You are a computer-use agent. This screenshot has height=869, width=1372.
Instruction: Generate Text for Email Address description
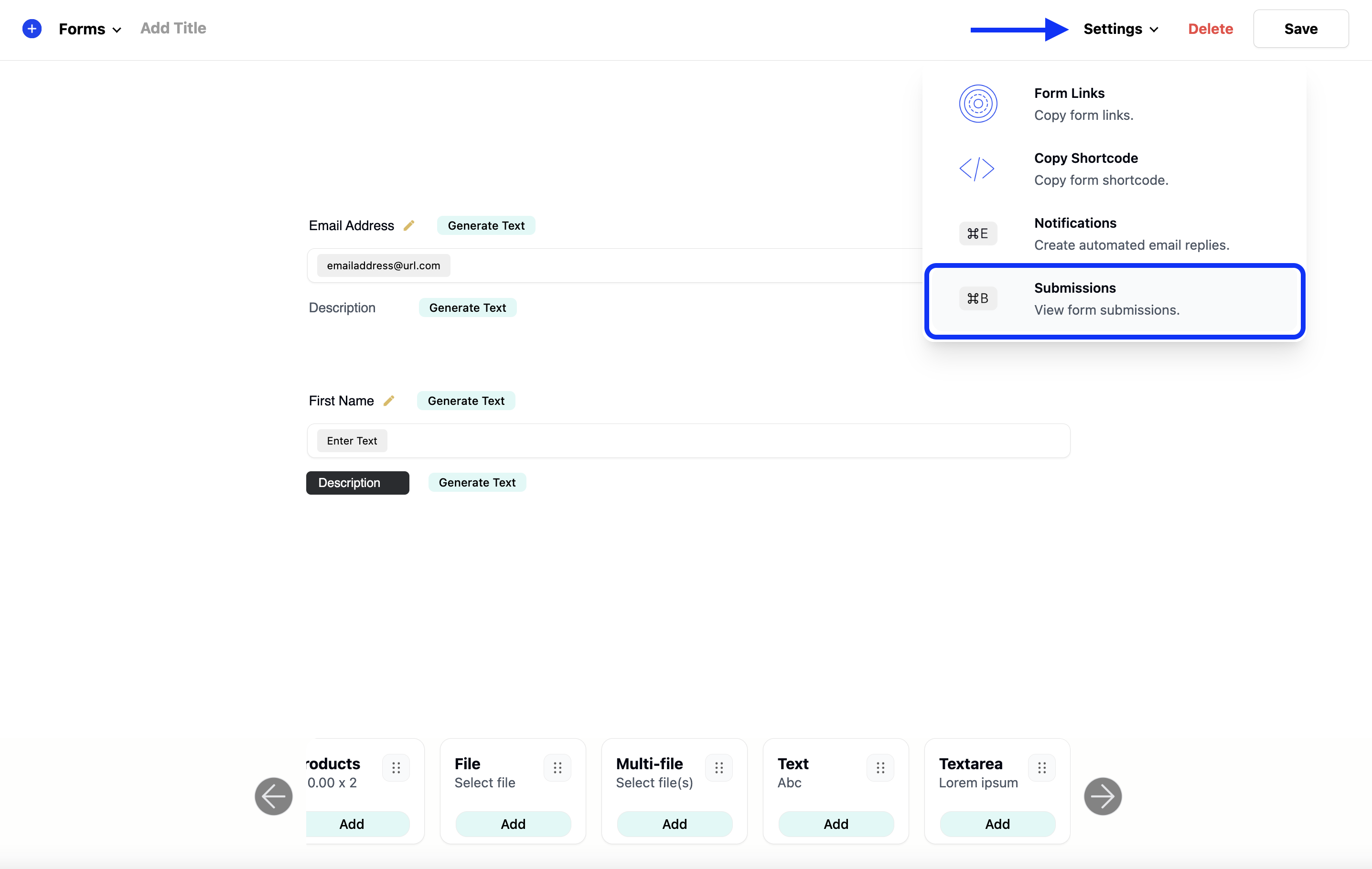(467, 307)
